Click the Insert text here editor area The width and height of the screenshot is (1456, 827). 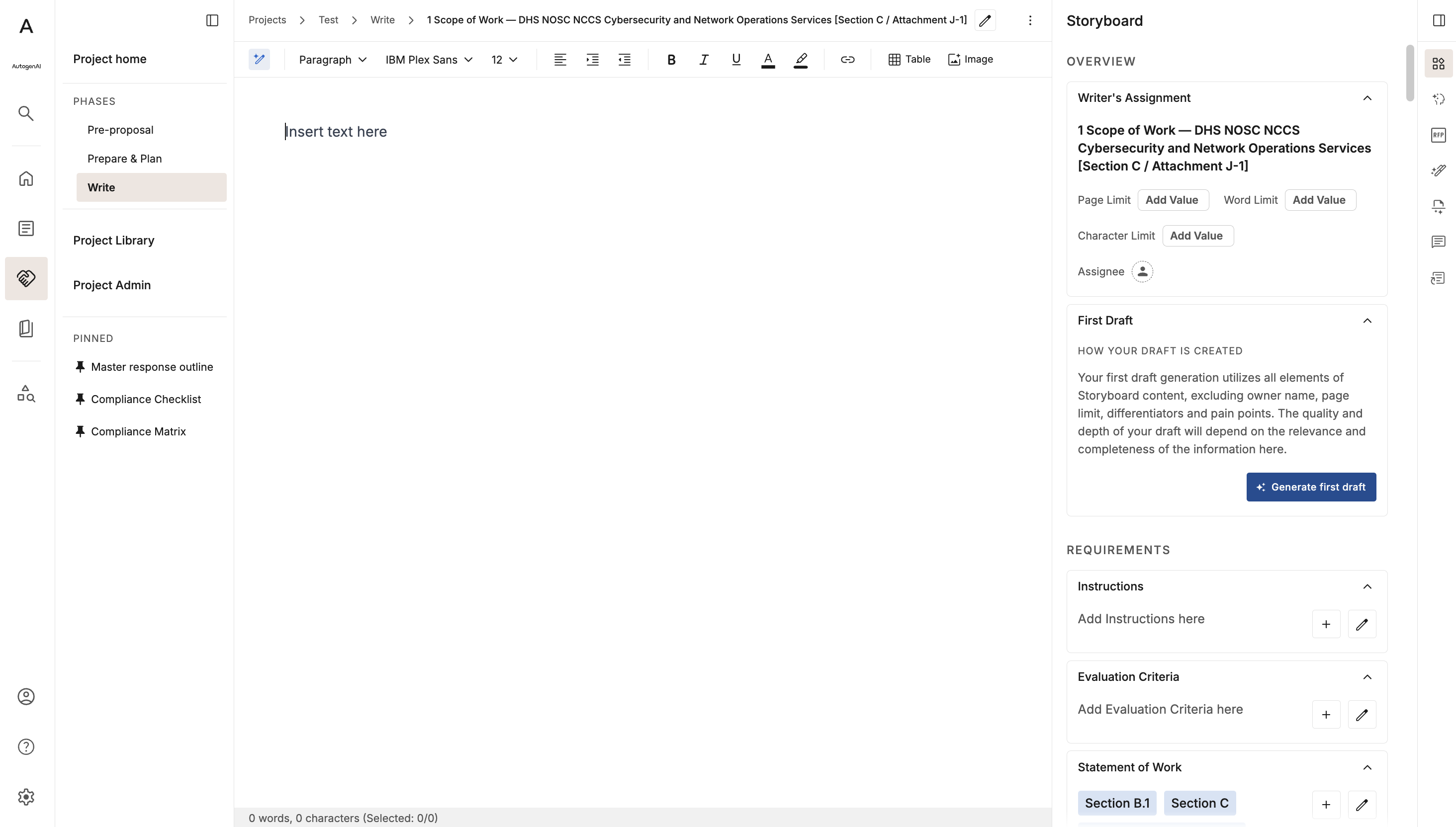(x=335, y=132)
